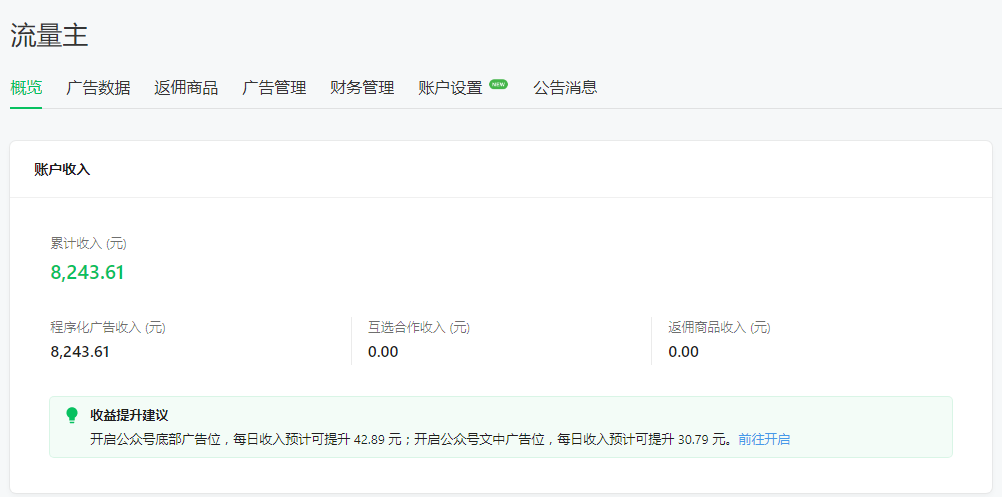1002x497 pixels.
Task: Click the 返佣商品收入 (元) label
Action: (x=720, y=328)
